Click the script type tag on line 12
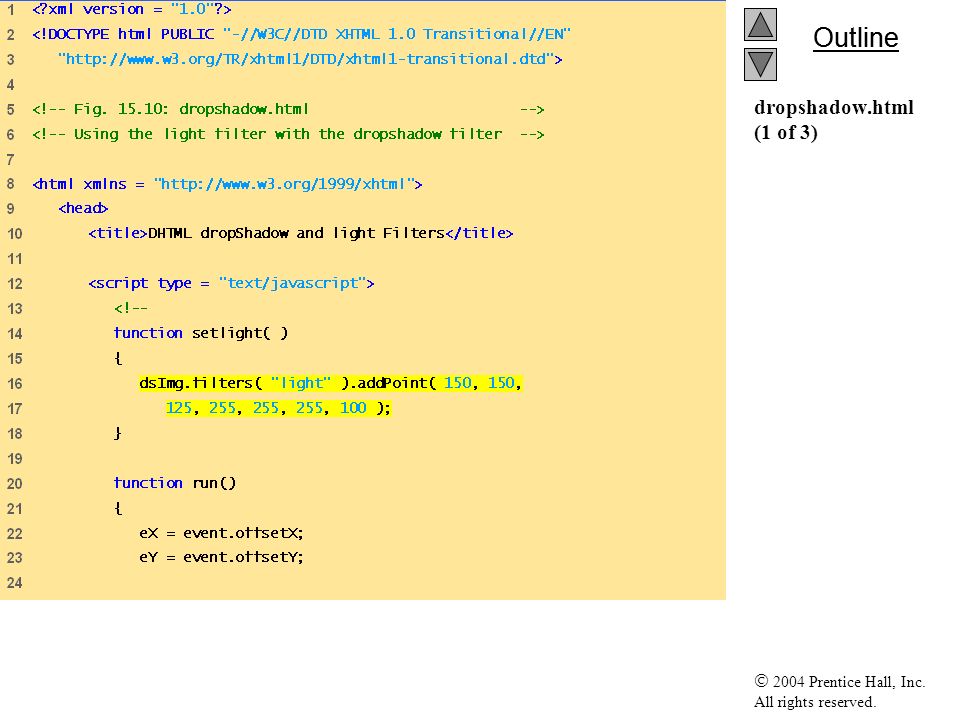 tap(231, 283)
